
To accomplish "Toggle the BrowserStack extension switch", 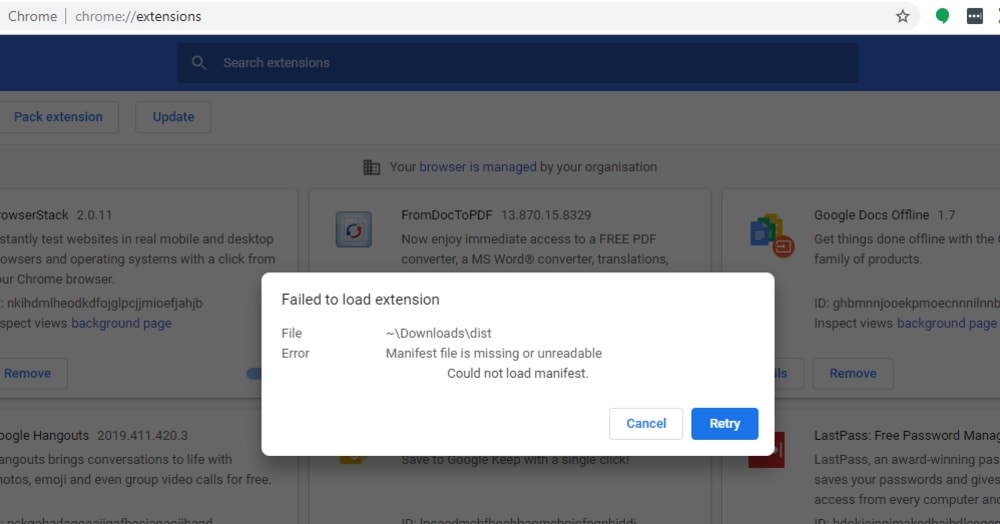I will coord(254,374).
